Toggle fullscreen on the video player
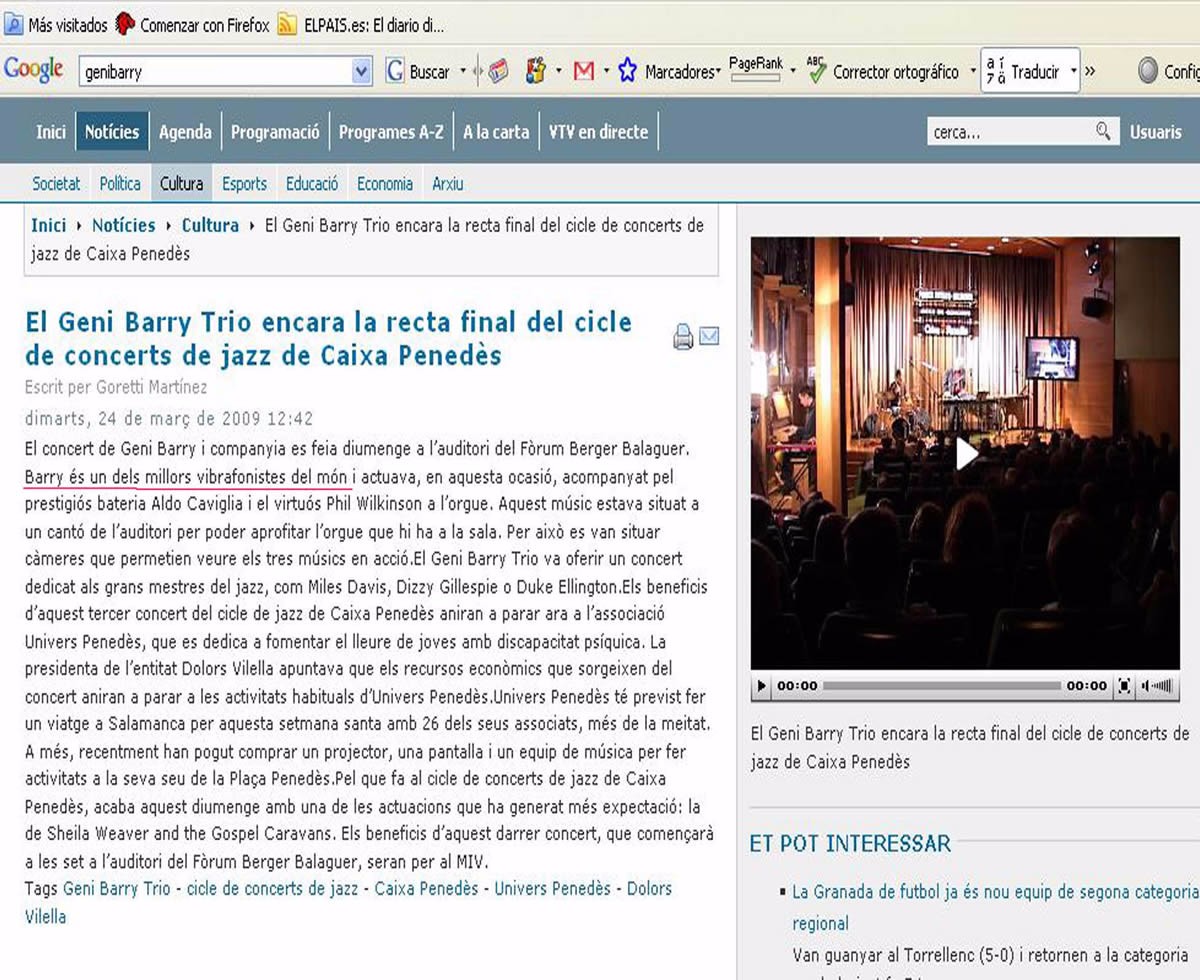The width and height of the screenshot is (1200, 980). tap(1124, 686)
